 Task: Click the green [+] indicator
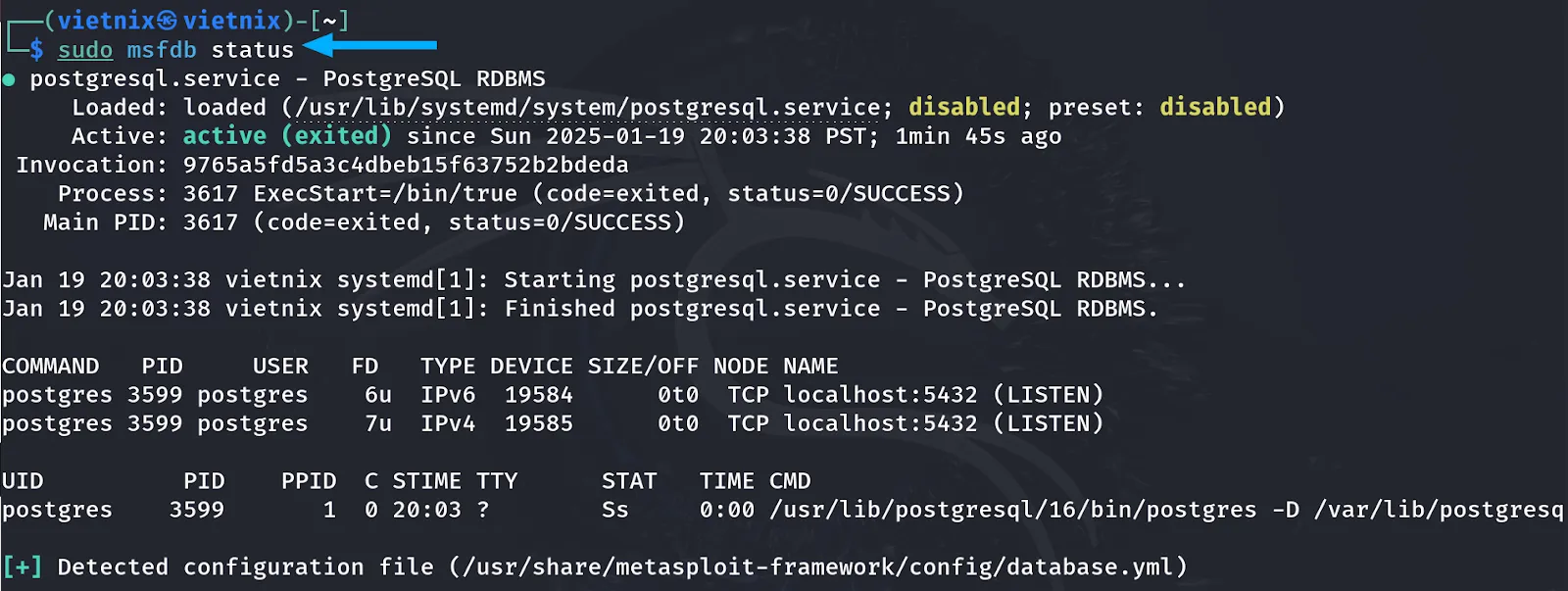22,566
